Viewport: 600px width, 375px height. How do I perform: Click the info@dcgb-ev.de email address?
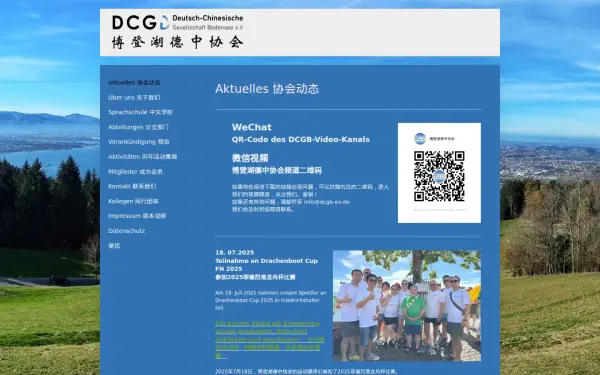[x=326, y=202]
